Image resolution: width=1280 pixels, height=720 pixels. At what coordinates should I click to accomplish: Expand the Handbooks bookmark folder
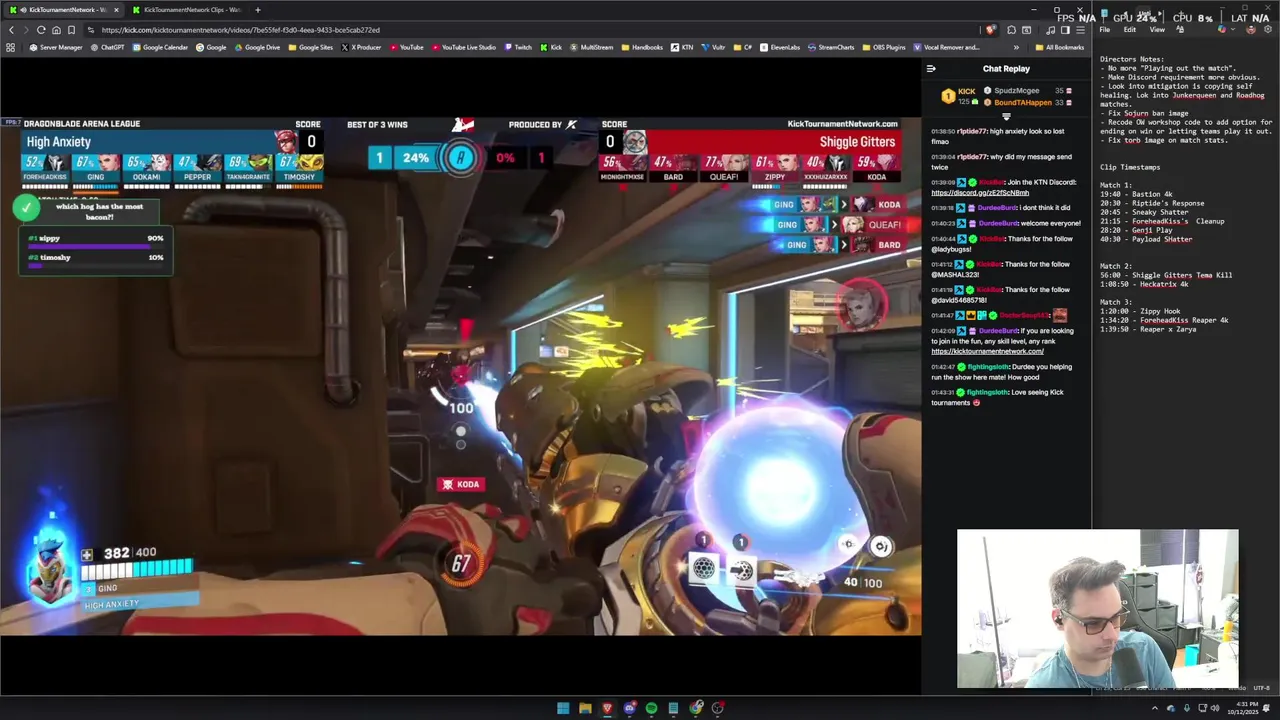pyautogui.click(x=642, y=47)
